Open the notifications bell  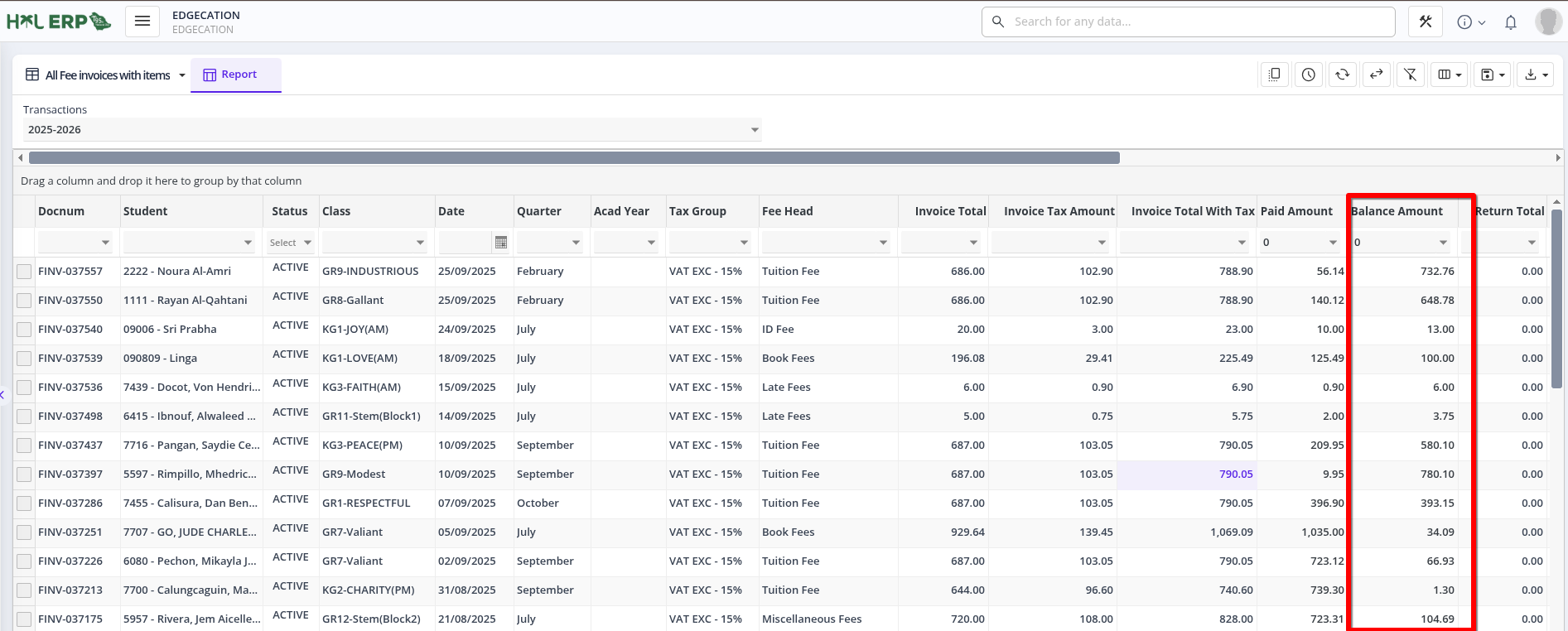[1510, 22]
